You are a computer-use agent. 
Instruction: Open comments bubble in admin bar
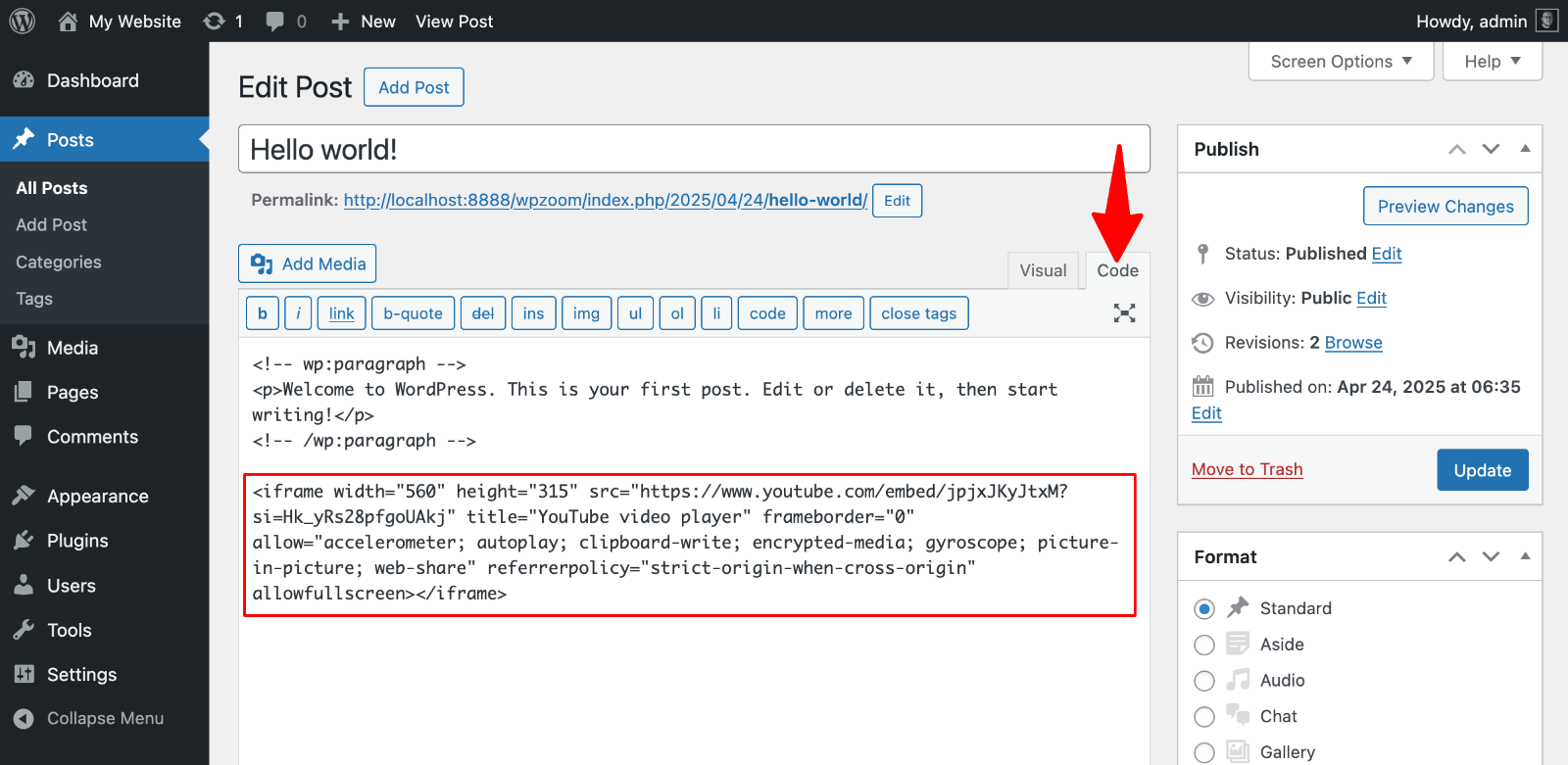[x=275, y=22]
